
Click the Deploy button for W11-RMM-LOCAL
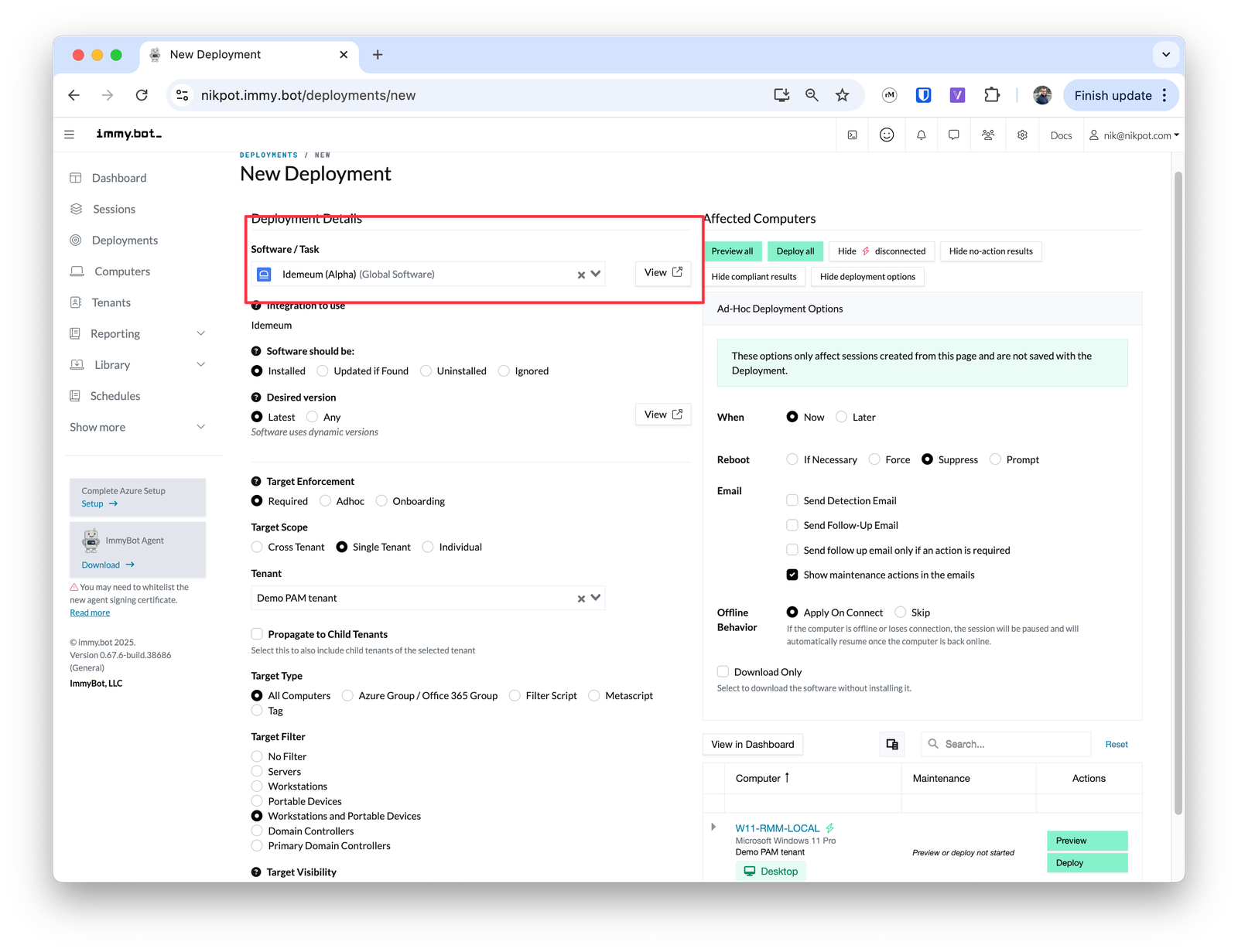(x=1087, y=863)
